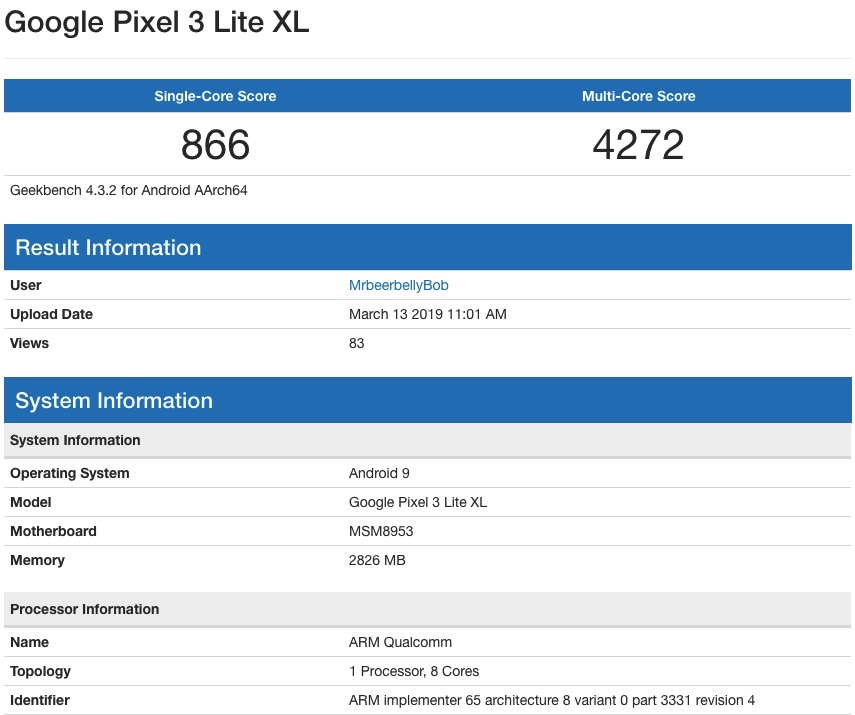
Task: Click the Operating System row label
Action: (70, 473)
